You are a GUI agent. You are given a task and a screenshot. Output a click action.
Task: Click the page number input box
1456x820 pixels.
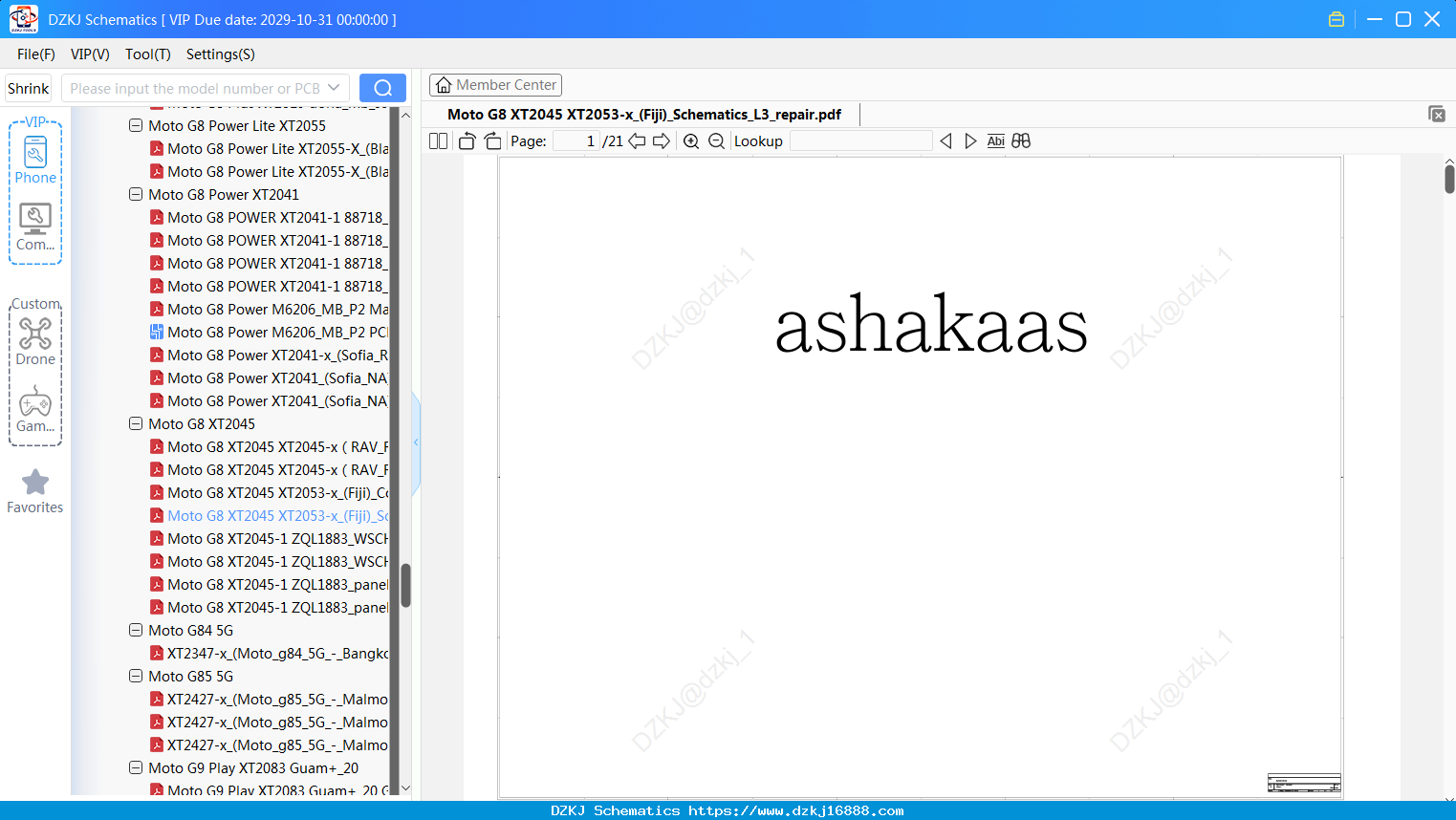pyautogui.click(x=576, y=141)
